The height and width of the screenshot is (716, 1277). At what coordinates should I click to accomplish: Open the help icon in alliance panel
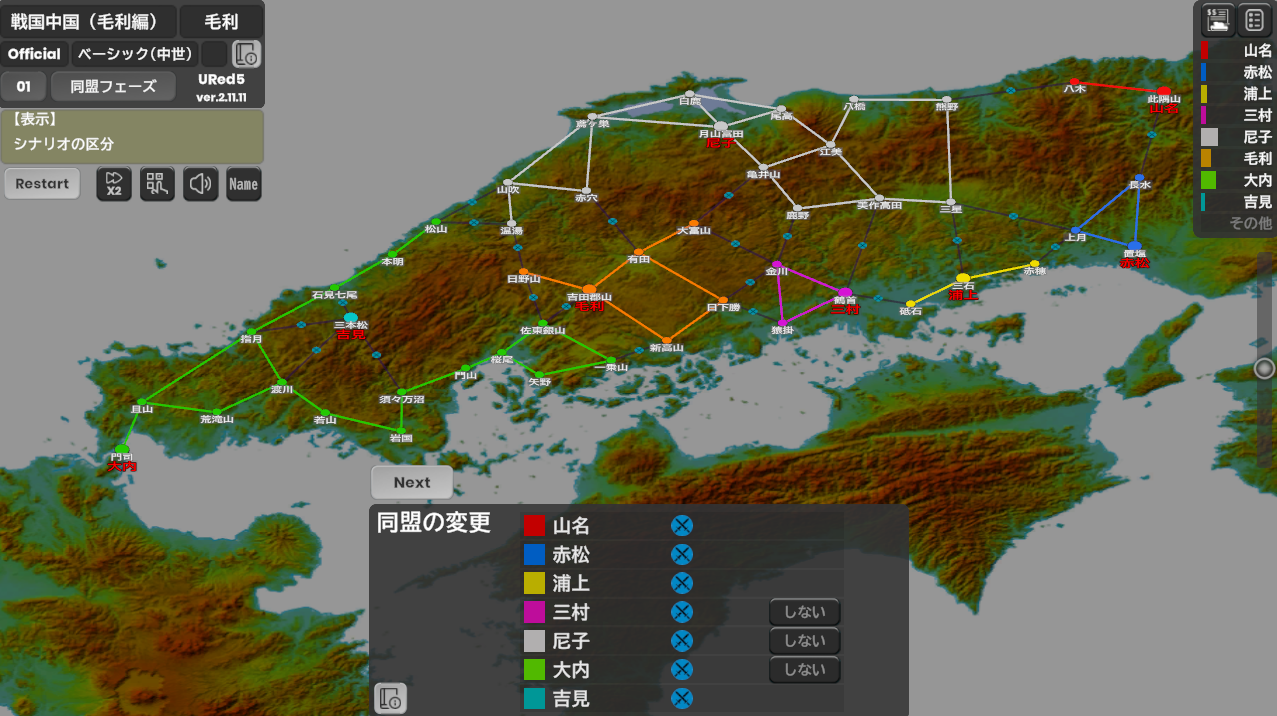point(390,698)
